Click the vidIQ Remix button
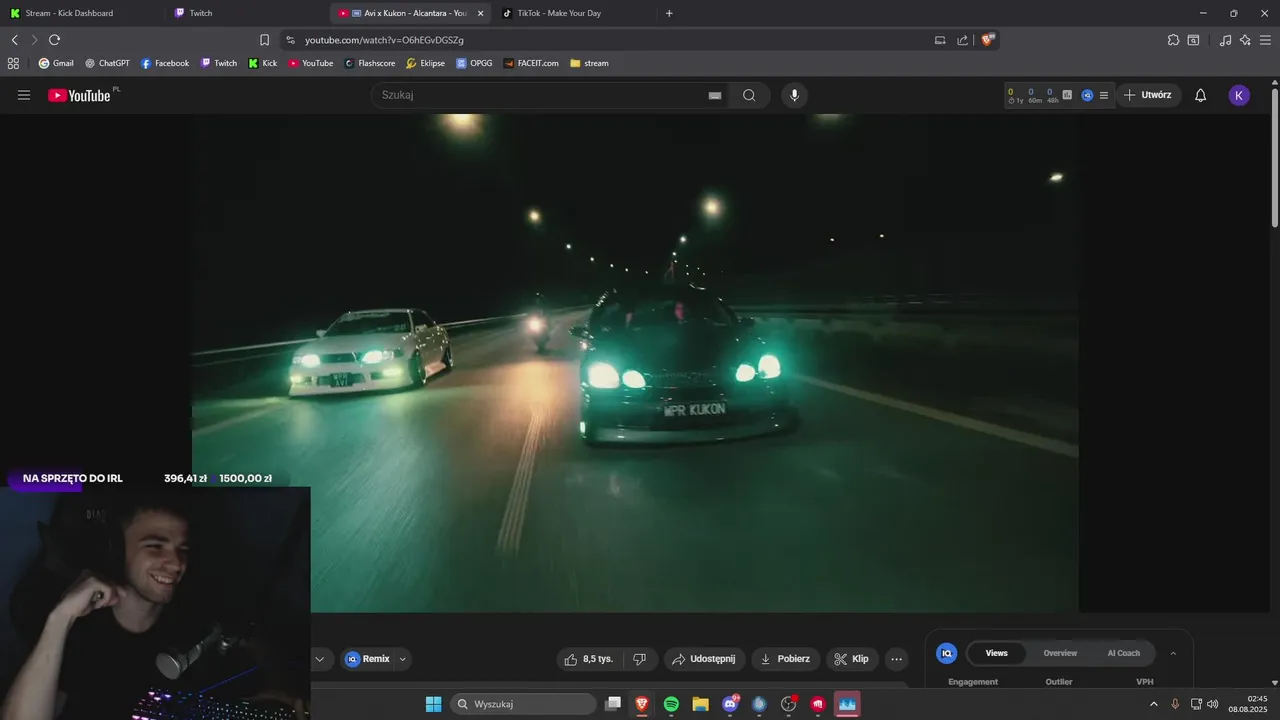1280x720 pixels. click(368, 659)
